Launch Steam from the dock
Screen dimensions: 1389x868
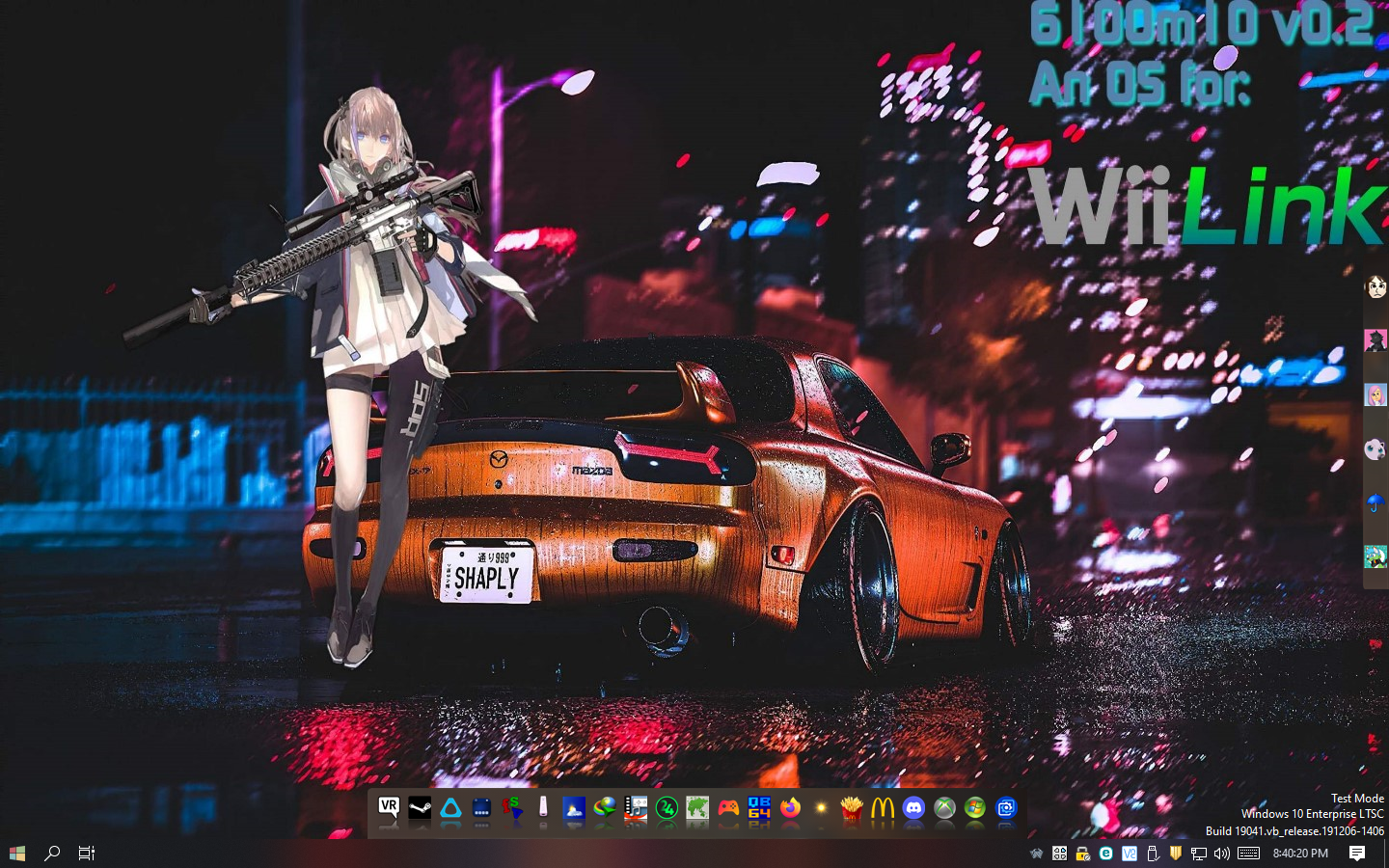[420, 808]
